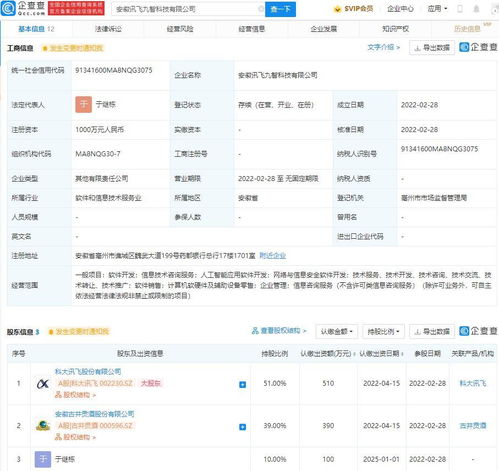
Task: Click the A股 科大讯飞 002230.SZ stock tag
Action: point(95,383)
